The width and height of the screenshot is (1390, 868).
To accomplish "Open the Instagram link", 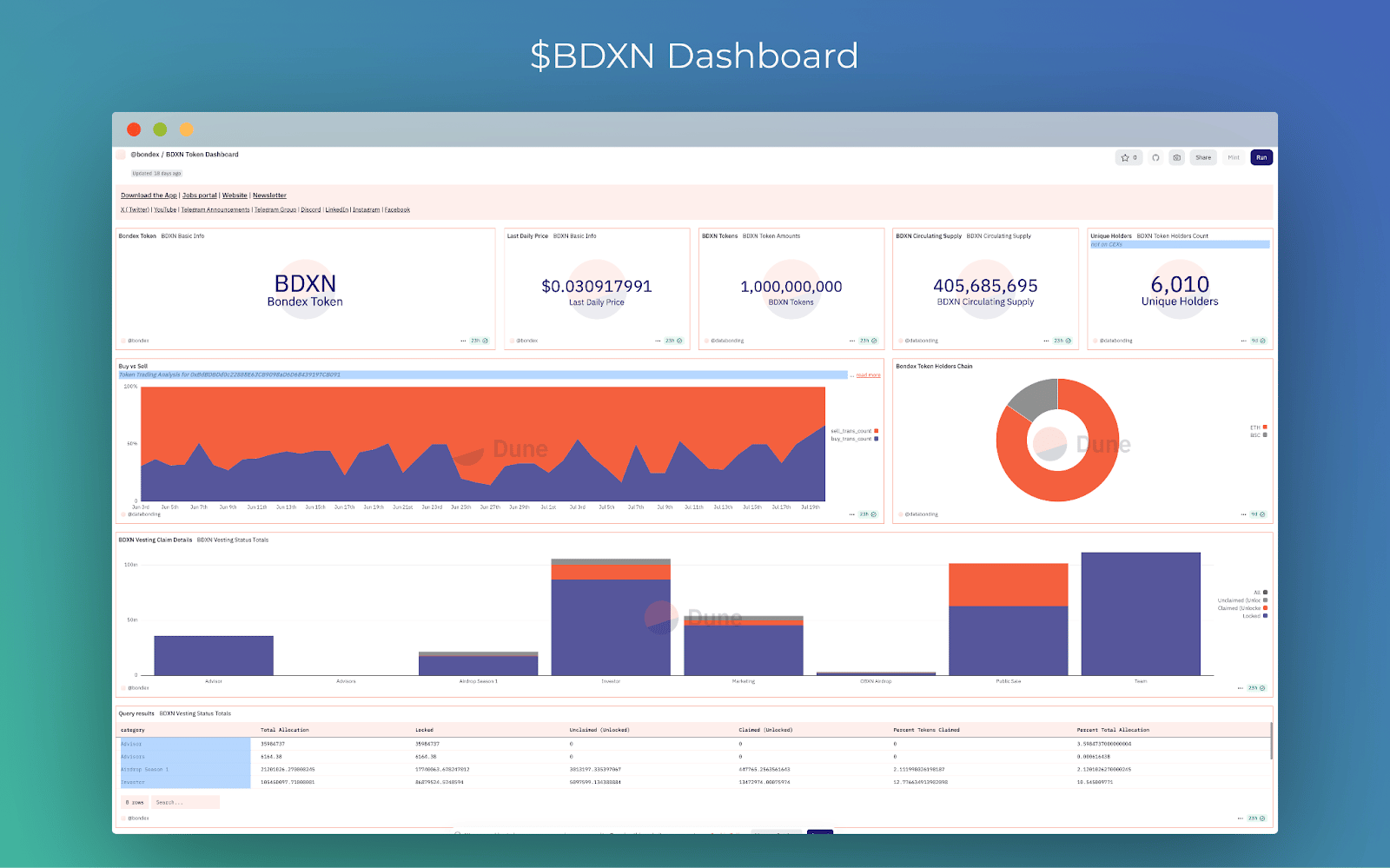I will click(x=367, y=209).
